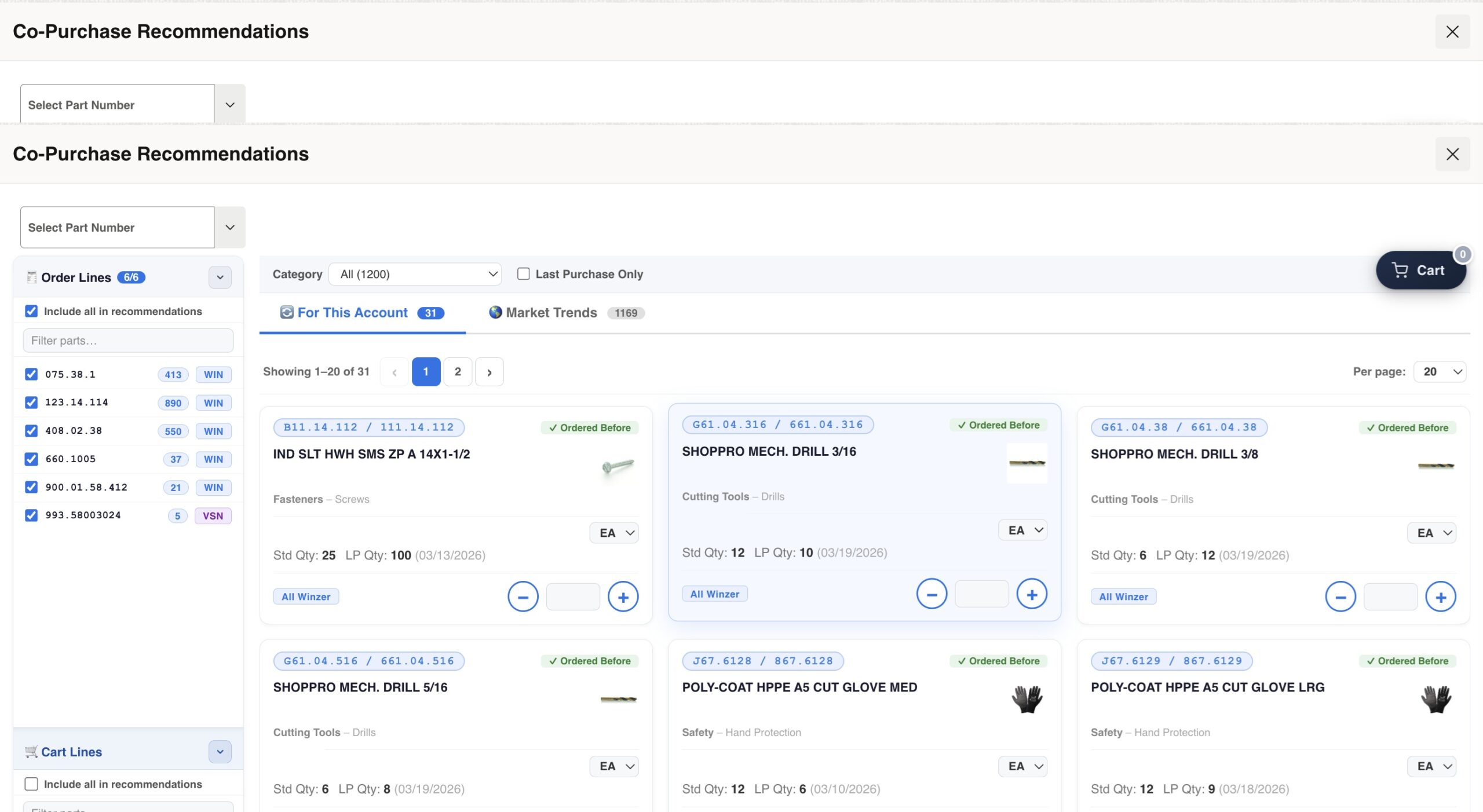The height and width of the screenshot is (812, 1483).
Task: Open EA unit dropdown for DRILL 3/16
Action: [x=1022, y=530]
